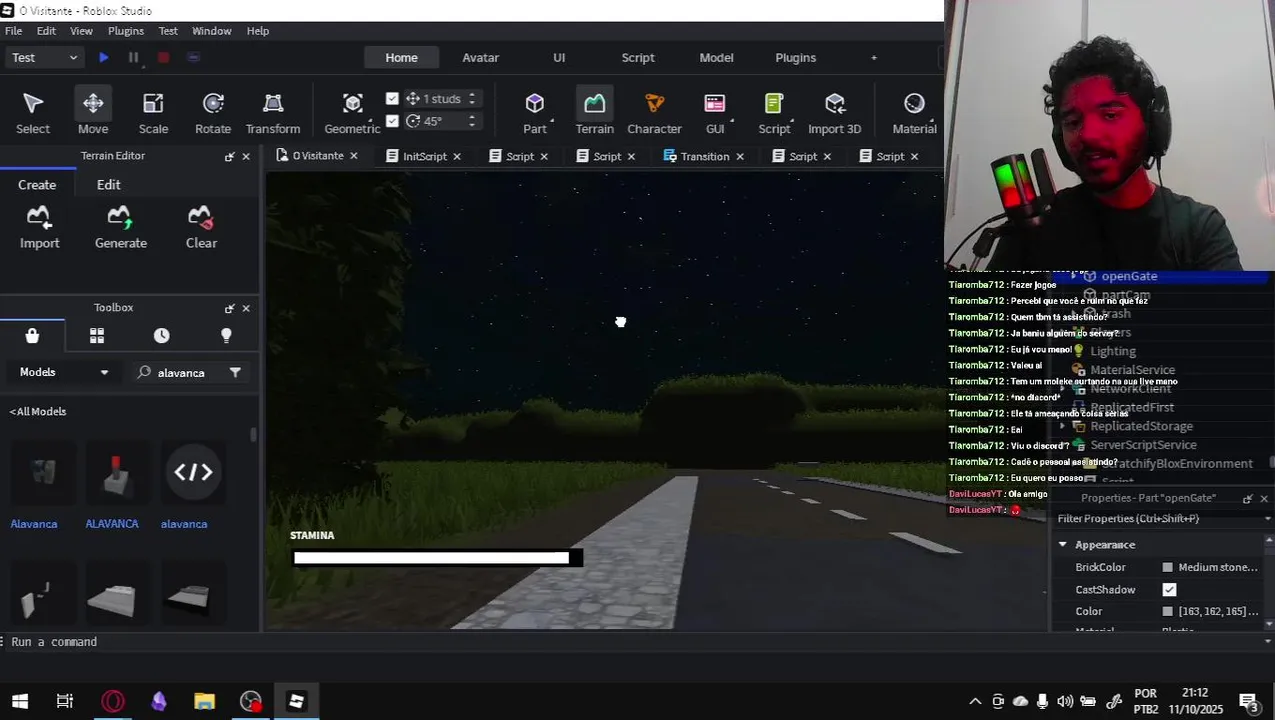1275x720 pixels.
Task: Open Toolbox lightbulb creations tab
Action: click(x=226, y=336)
